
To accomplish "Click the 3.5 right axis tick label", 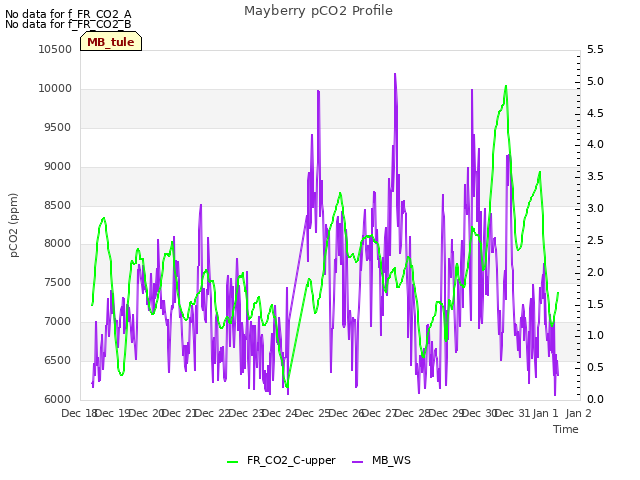I will [595, 176].
